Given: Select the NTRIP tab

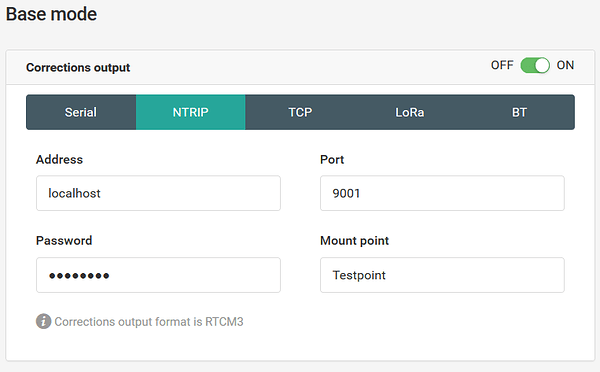Looking at the screenshot, I should click(191, 112).
